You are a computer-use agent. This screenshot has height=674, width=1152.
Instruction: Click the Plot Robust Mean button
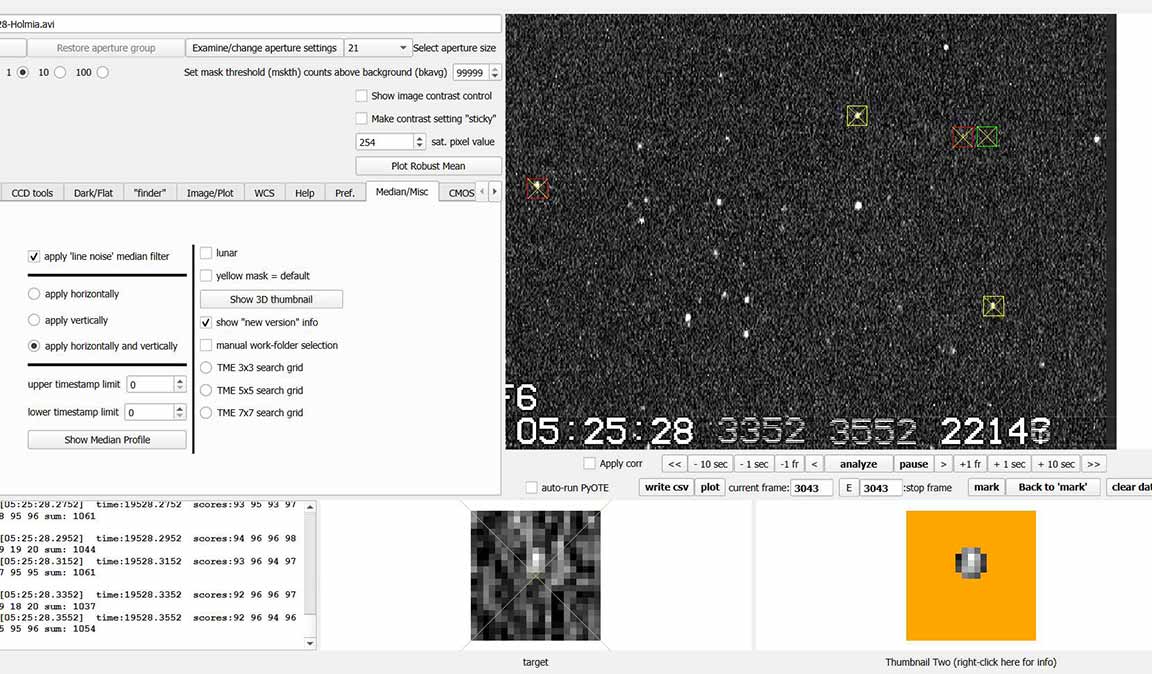point(428,166)
